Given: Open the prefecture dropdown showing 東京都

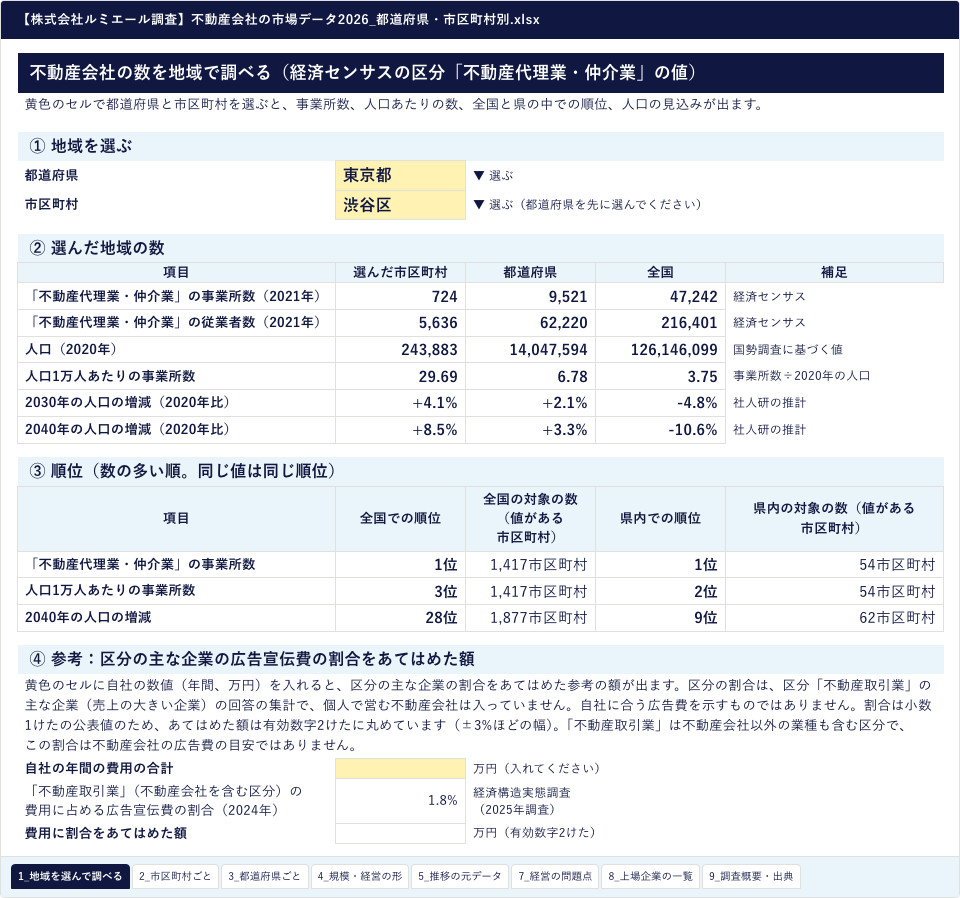Looking at the screenshot, I should (400, 176).
